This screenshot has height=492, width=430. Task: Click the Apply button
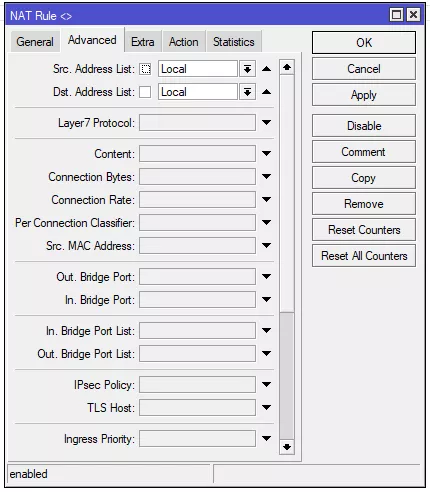pyautogui.click(x=364, y=95)
